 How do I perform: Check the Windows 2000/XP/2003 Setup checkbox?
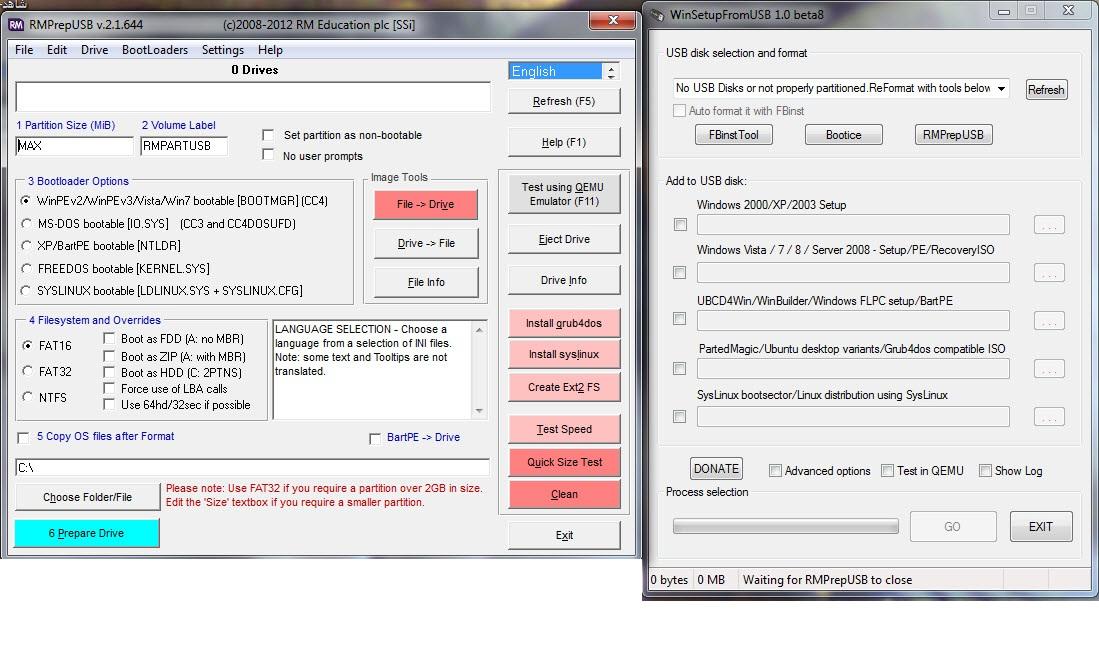pos(680,224)
